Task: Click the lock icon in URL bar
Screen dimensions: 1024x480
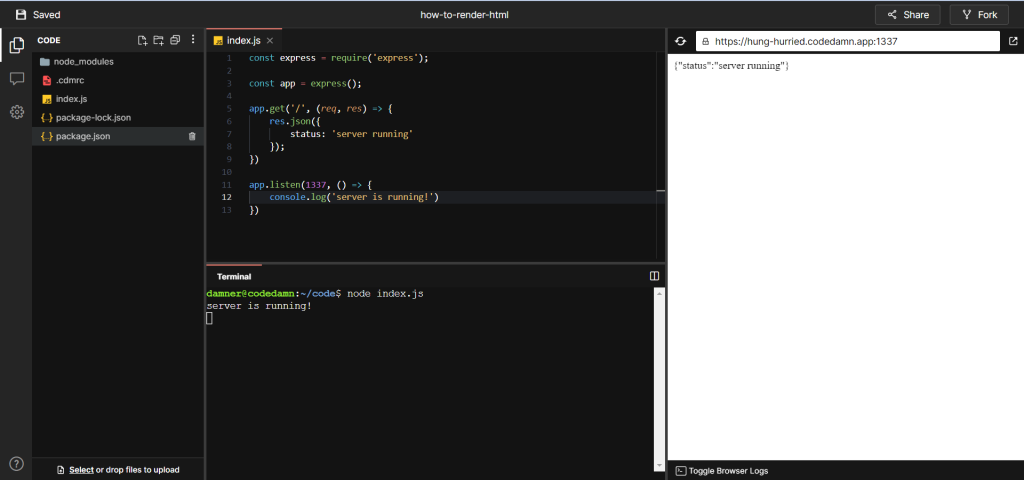Action: point(705,41)
